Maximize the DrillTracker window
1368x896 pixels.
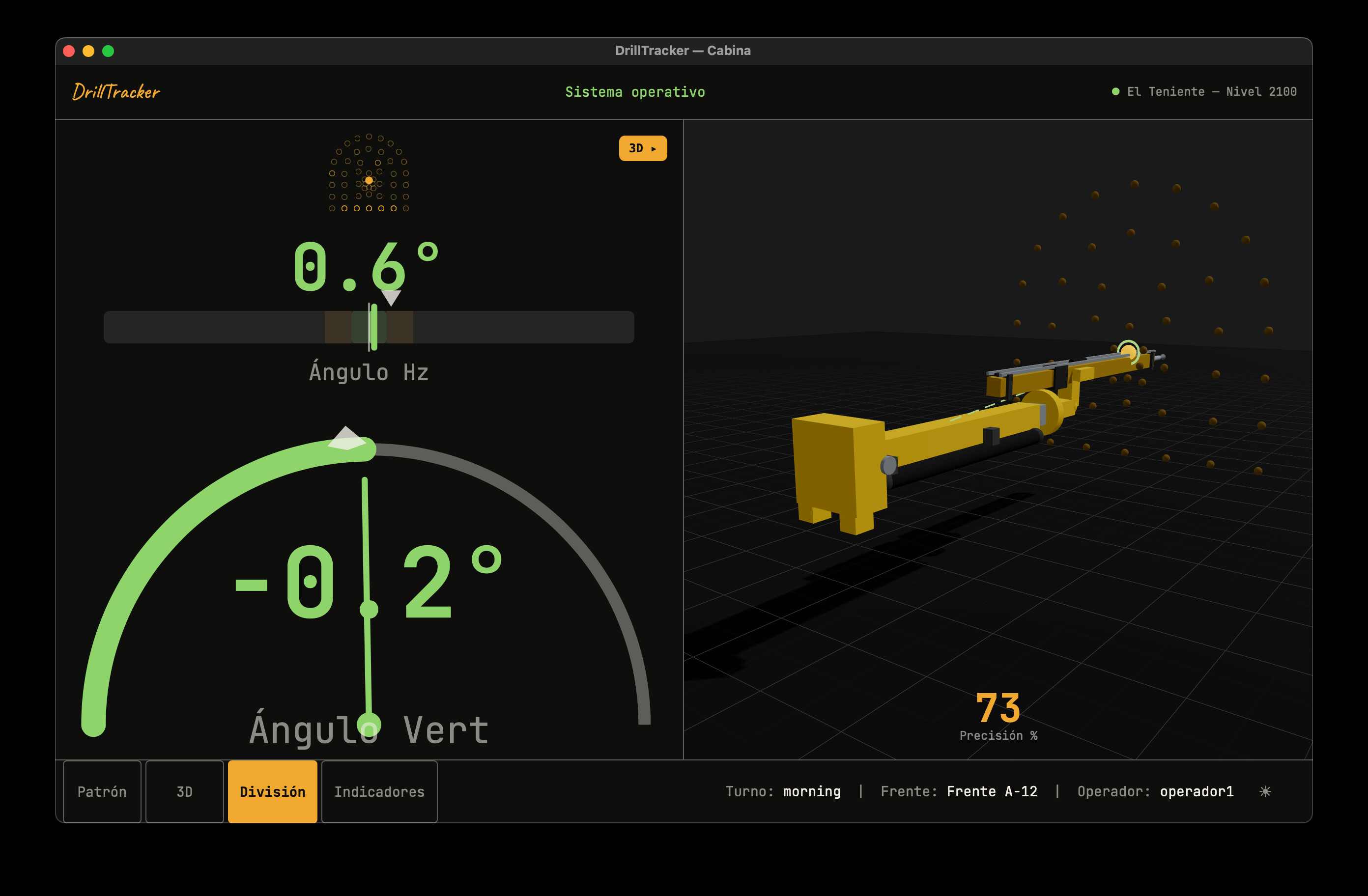108,51
